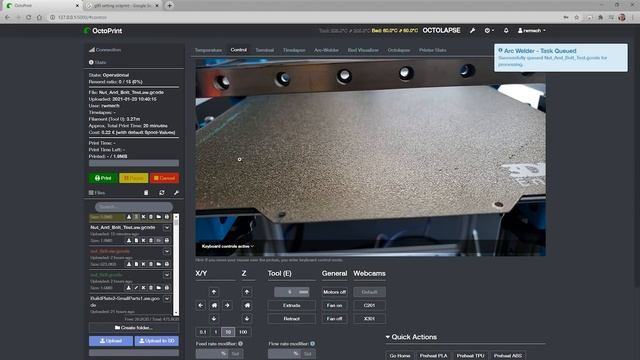Image resolution: width=640 pixels, height=360 pixels.
Task: Click the OCTOLAPSE navbar text
Action: 441,31
